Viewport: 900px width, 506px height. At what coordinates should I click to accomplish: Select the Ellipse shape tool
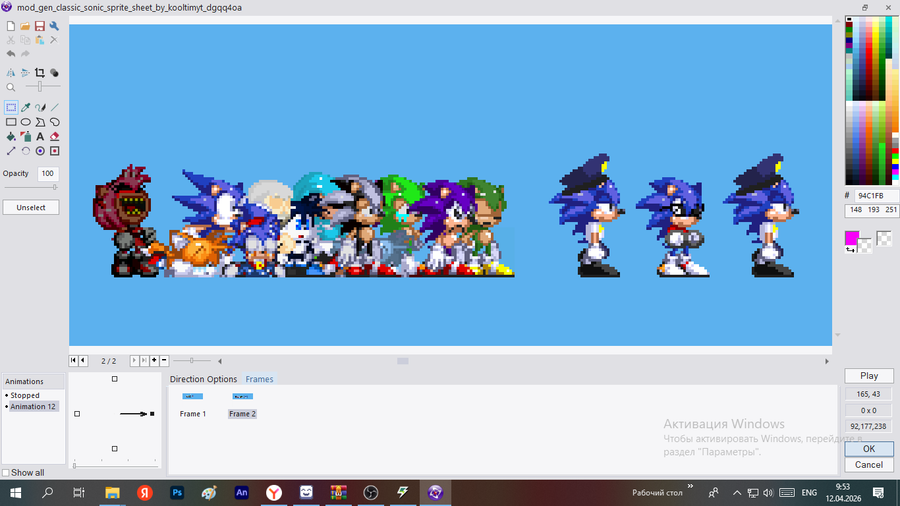[26, 122]
